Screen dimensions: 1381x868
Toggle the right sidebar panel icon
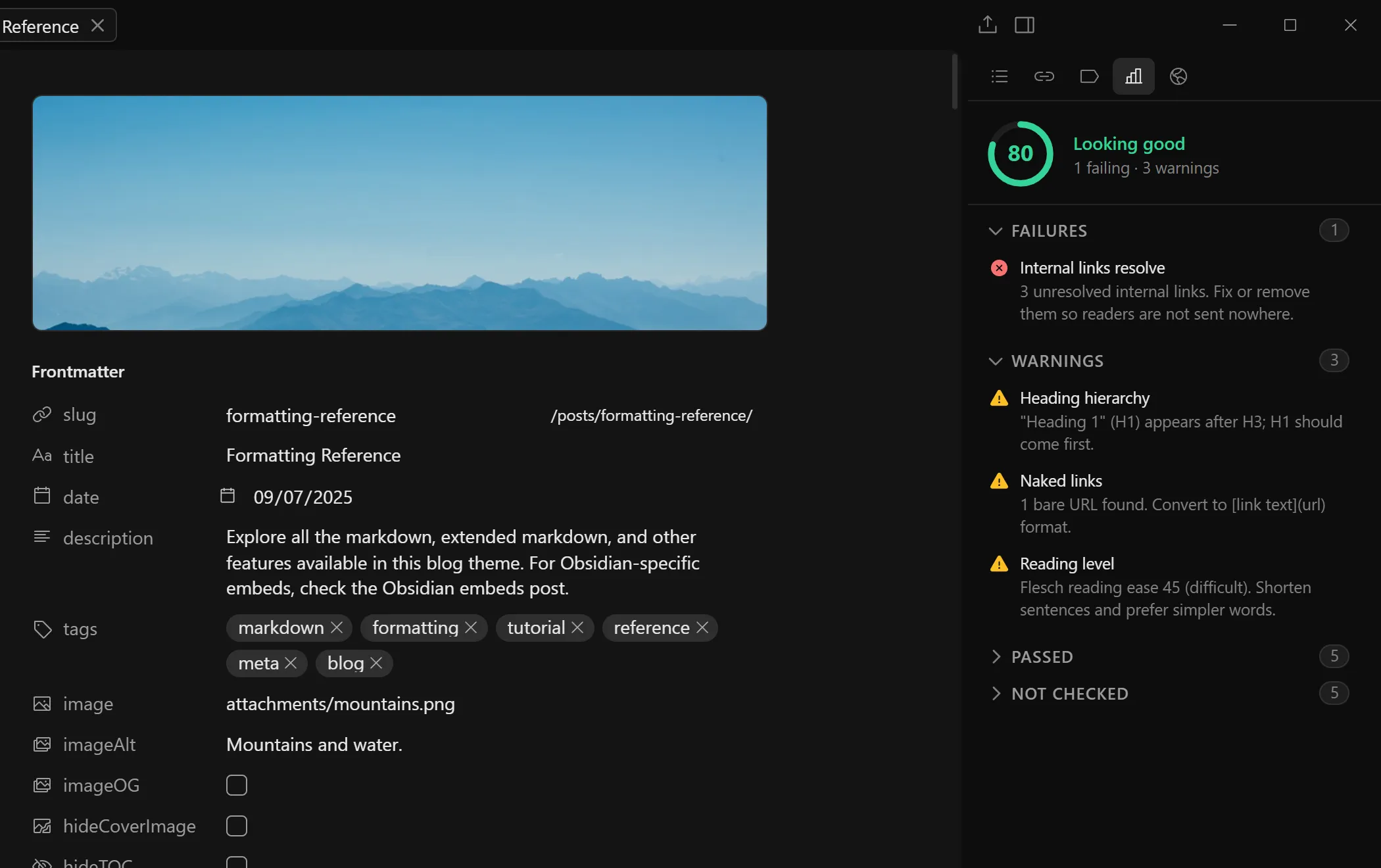pos(1025,25)
